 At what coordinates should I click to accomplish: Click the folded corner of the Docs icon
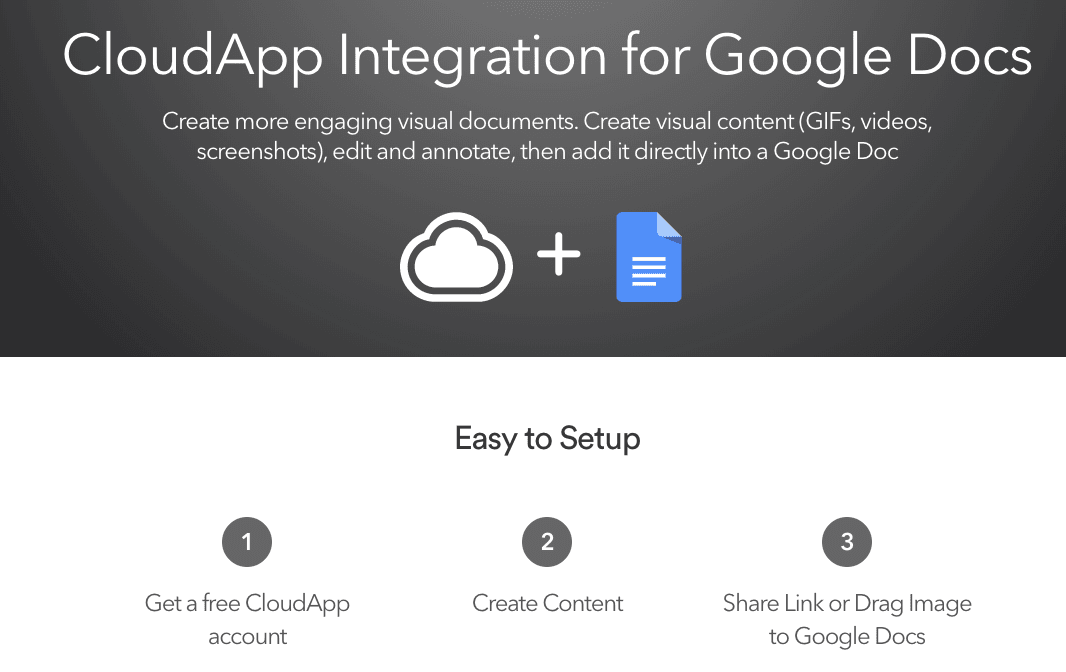[672, 222]
